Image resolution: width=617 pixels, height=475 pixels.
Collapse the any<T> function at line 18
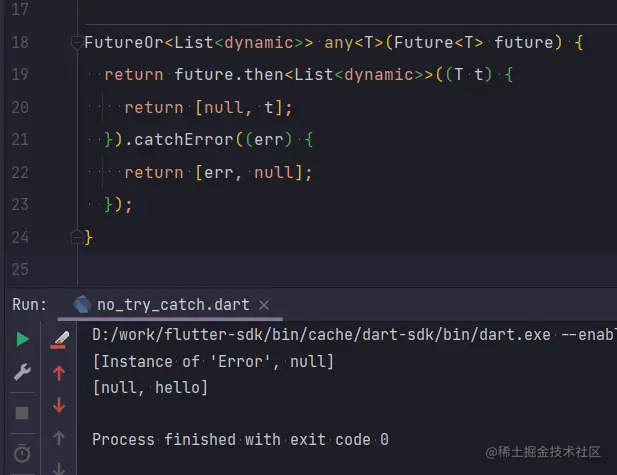click(76, 43)
